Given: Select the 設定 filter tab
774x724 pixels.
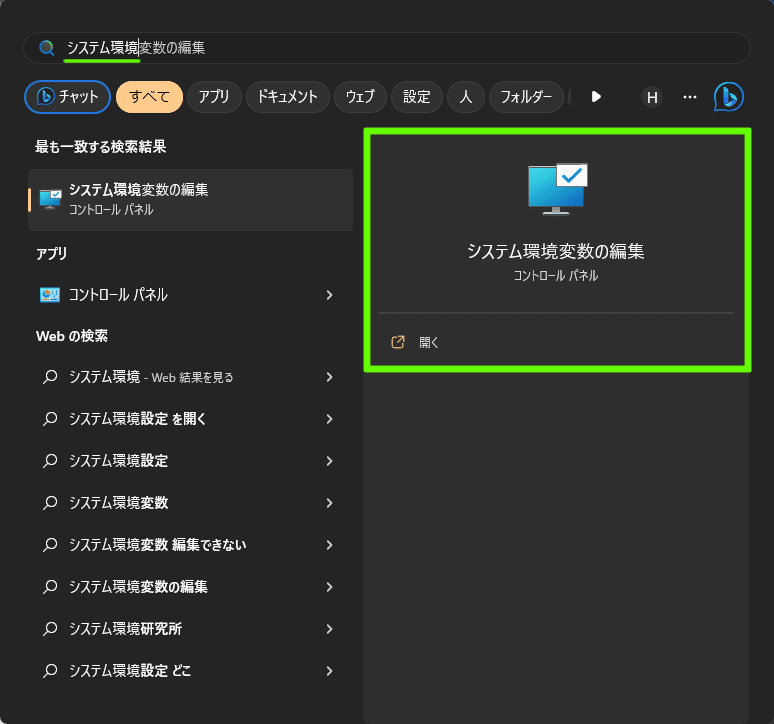Looking at the screenshot, I should [x=417, y=97].
